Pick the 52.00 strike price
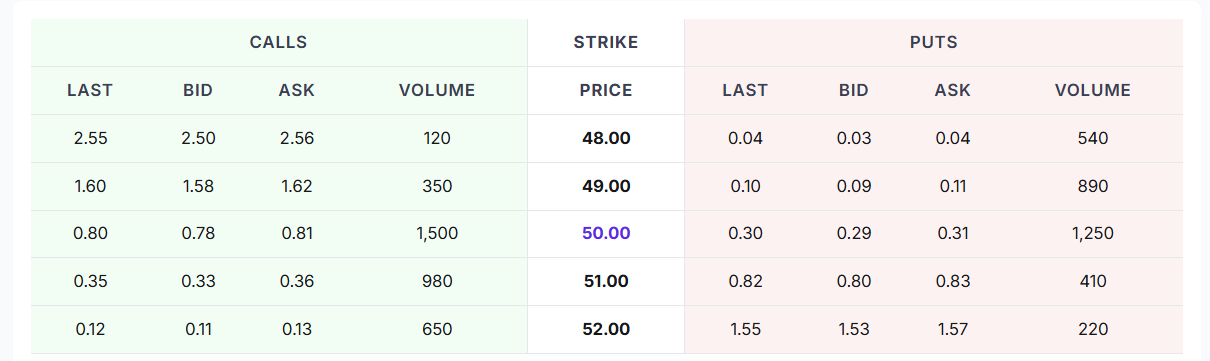This screenshot has width=1210, height=361. pyautogui.click(x=606, y=329)
